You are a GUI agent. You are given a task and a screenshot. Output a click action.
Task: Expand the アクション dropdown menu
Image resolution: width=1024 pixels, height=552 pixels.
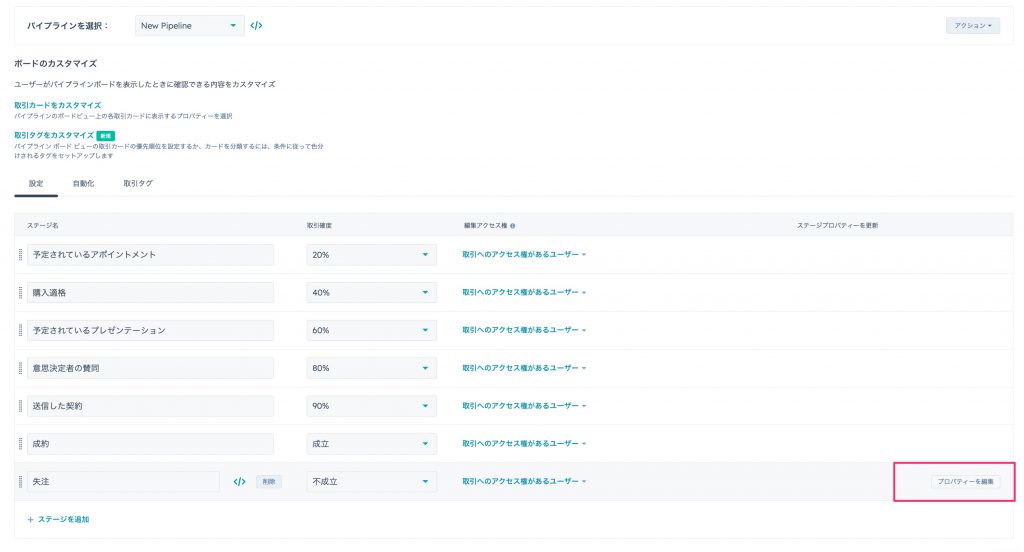point(972,26)
